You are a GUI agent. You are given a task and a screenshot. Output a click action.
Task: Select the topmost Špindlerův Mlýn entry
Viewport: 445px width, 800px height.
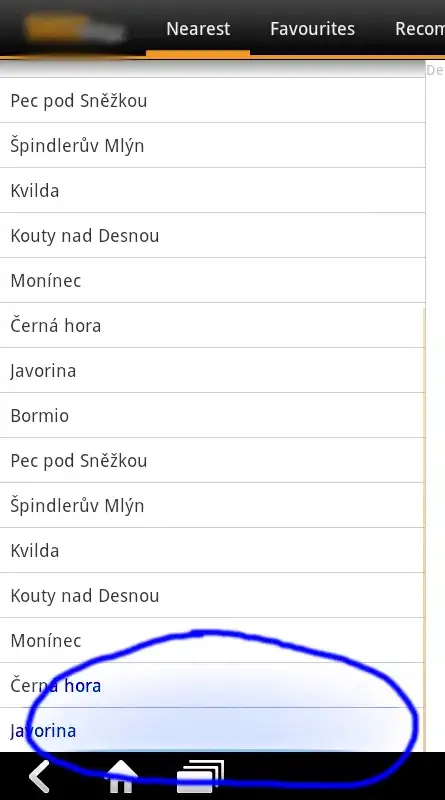coord(212,145)
